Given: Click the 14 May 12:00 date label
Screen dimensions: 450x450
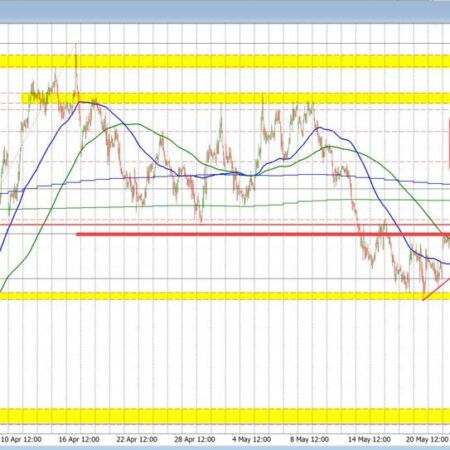Looking at the screenshot, I should coord(369,439).
